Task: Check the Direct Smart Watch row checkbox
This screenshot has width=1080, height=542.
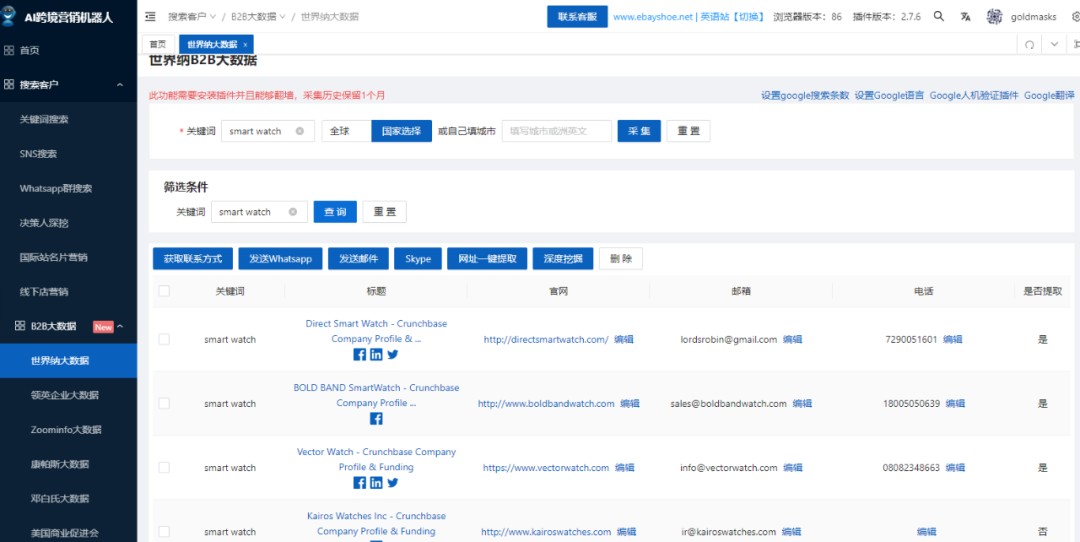Action: pos(164,339)
